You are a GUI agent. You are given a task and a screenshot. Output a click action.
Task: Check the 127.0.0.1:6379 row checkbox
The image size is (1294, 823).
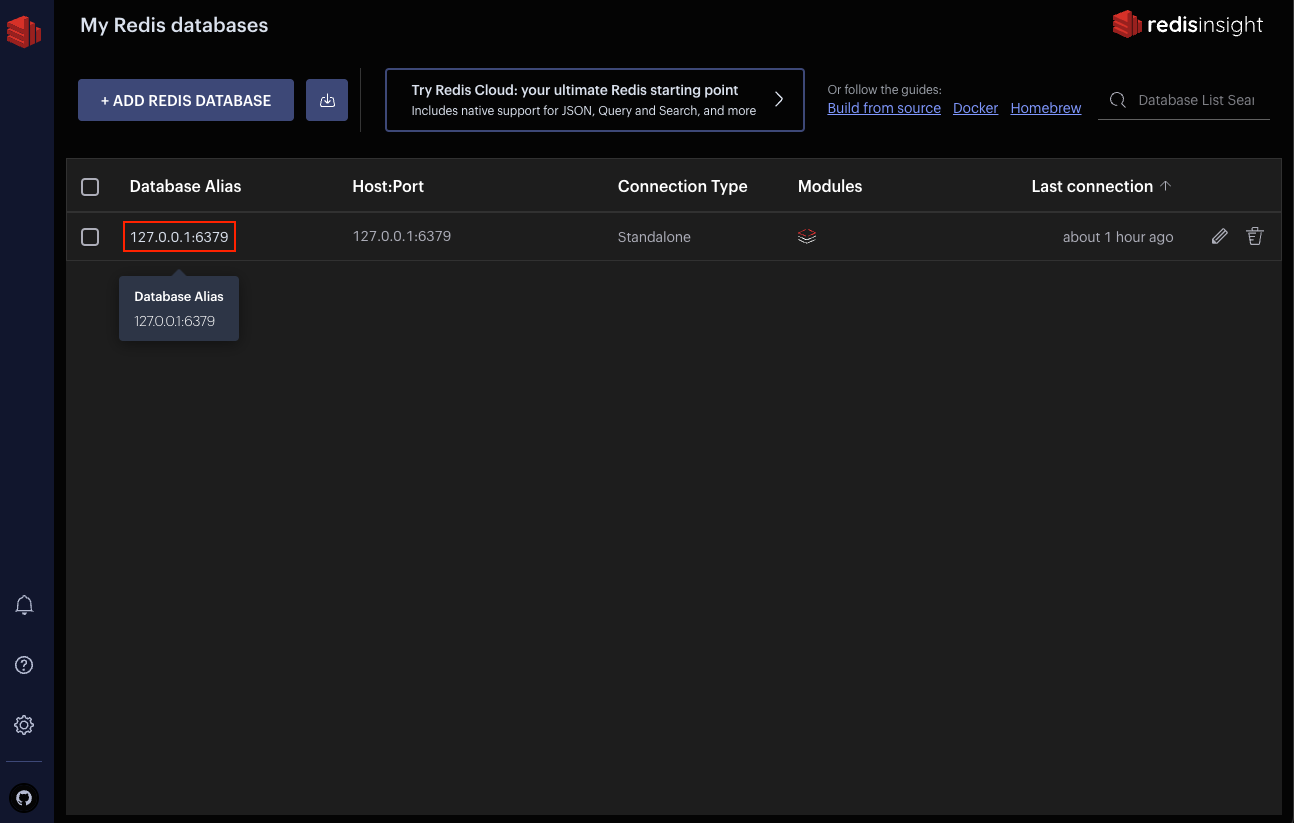click(x=90, y=237)
